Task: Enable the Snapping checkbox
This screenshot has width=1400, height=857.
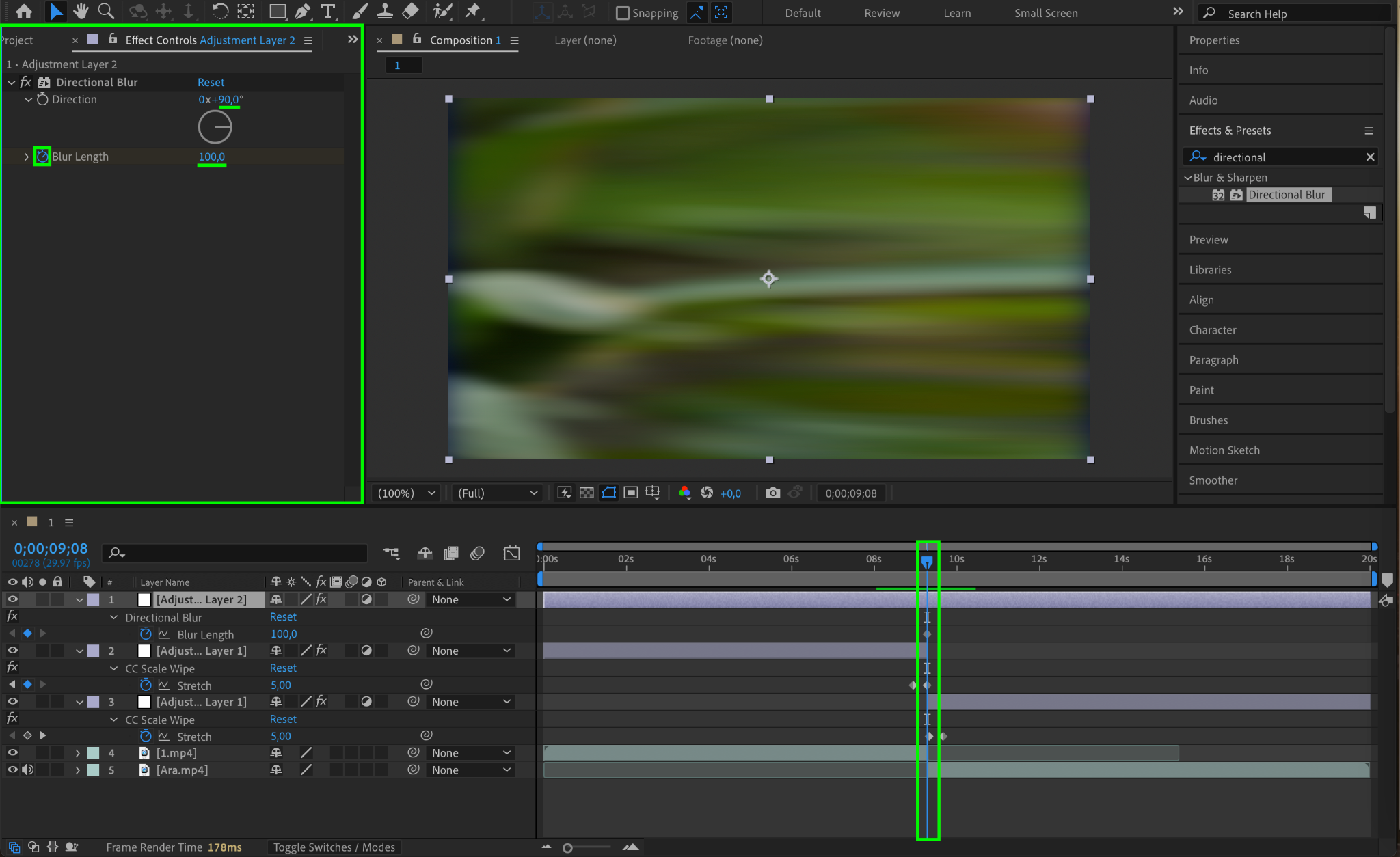Action: pos(622,13)
